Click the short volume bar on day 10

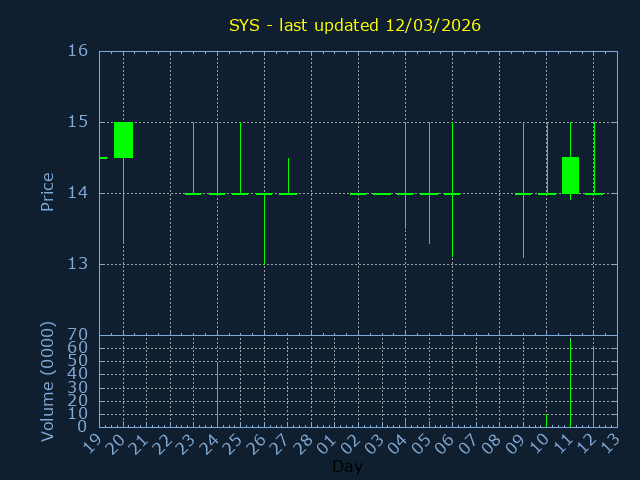point(546,420)
